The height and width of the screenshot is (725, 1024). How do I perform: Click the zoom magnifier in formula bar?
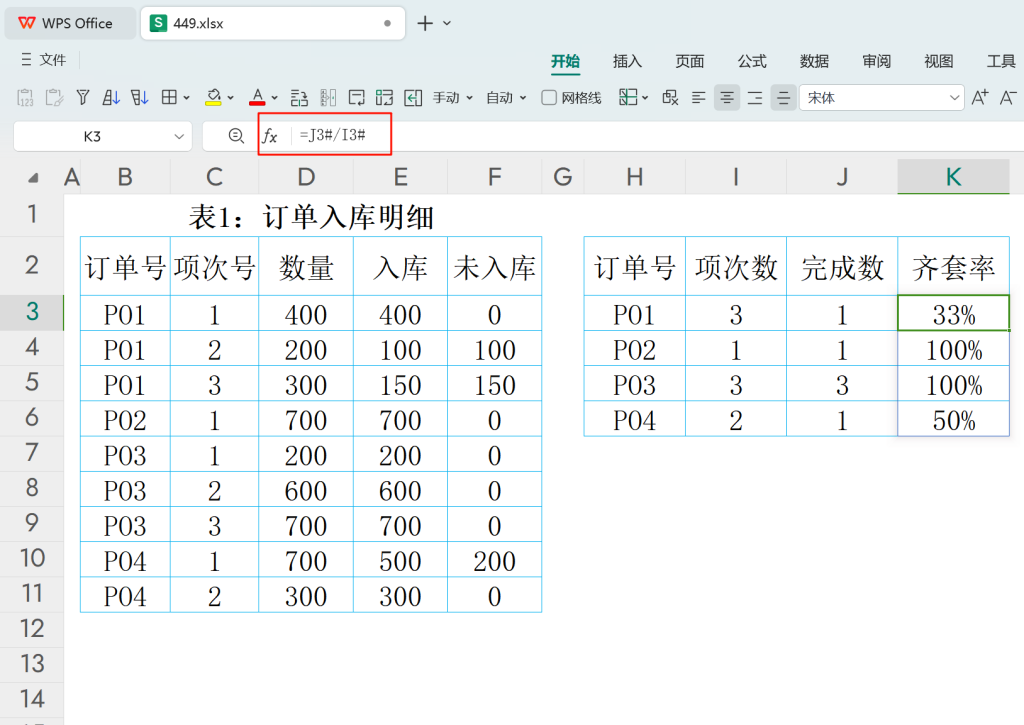[236, 136]
